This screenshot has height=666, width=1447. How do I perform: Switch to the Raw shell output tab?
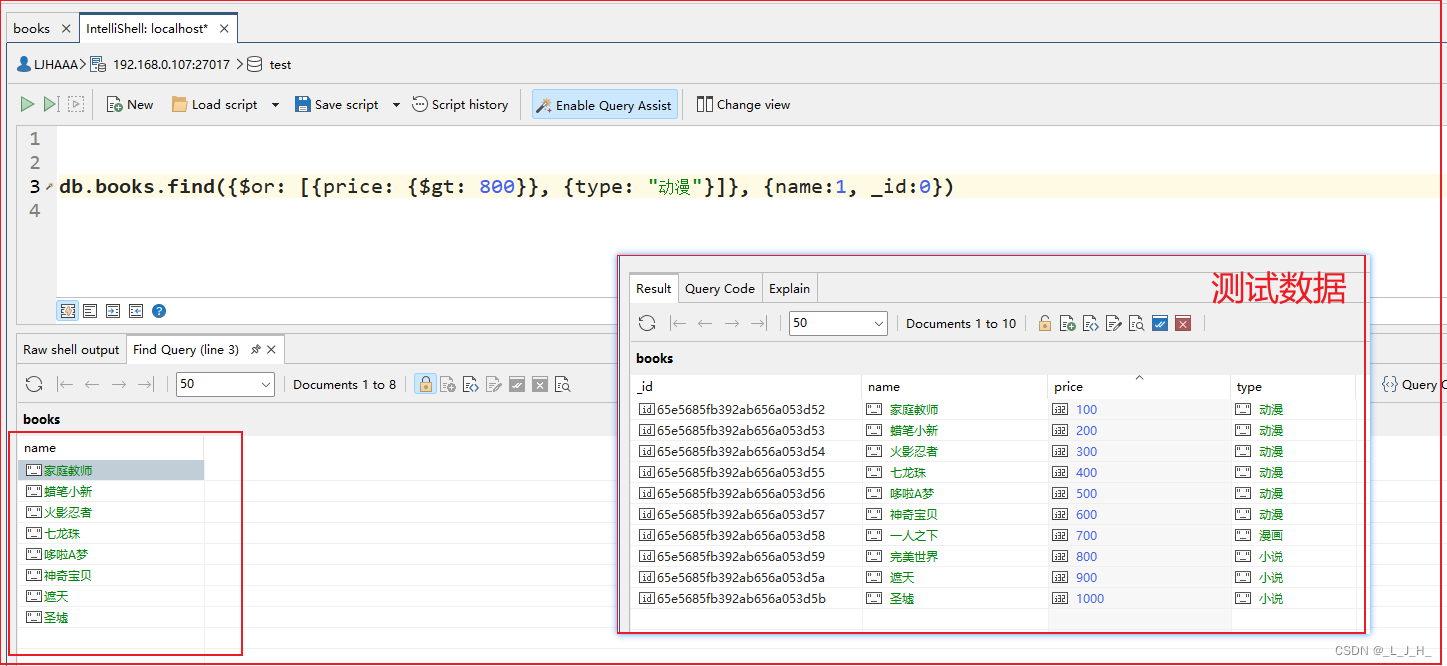[x=71, y=349]
